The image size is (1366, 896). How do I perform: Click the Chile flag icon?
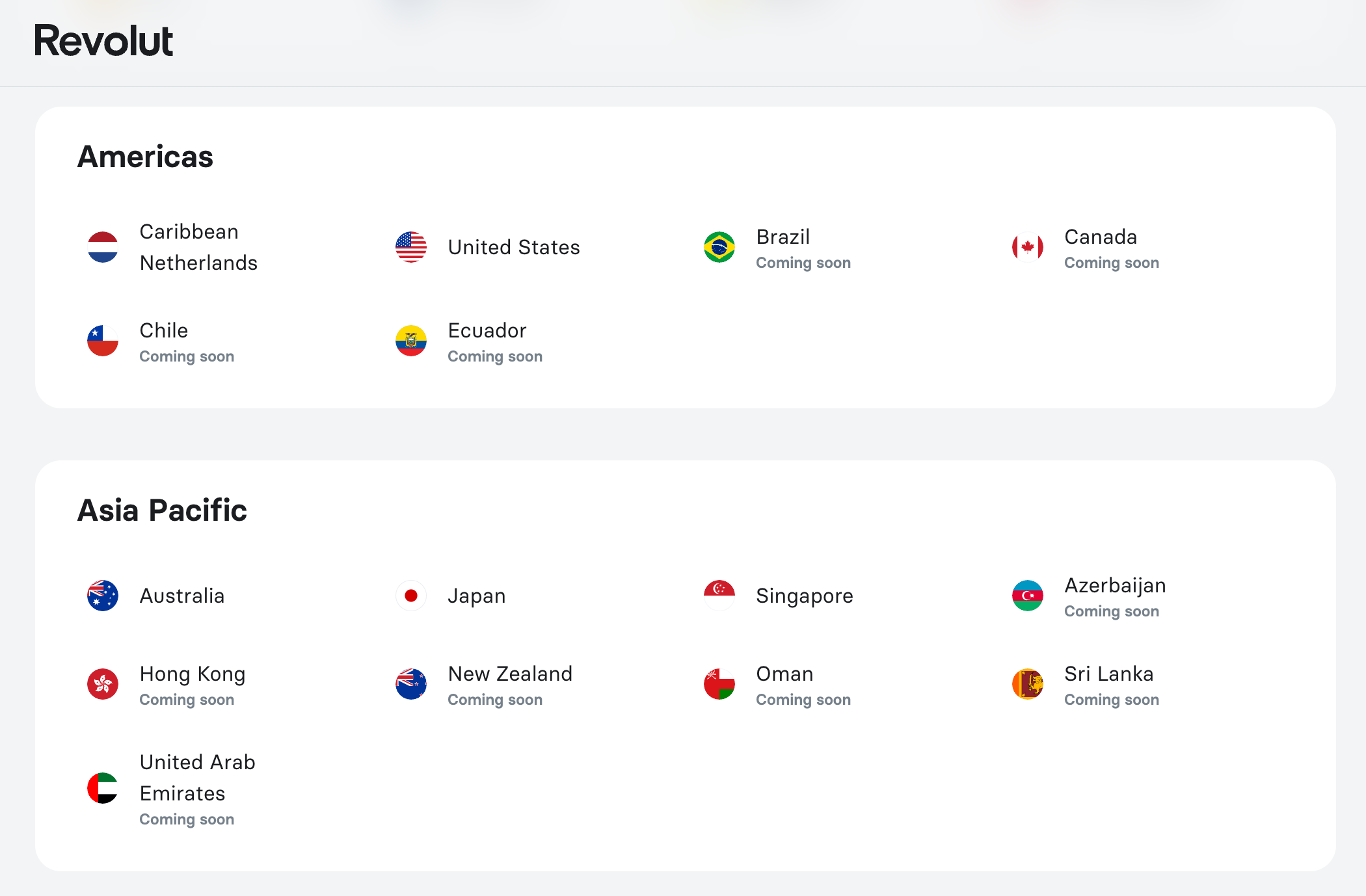(x=102, y=341)
